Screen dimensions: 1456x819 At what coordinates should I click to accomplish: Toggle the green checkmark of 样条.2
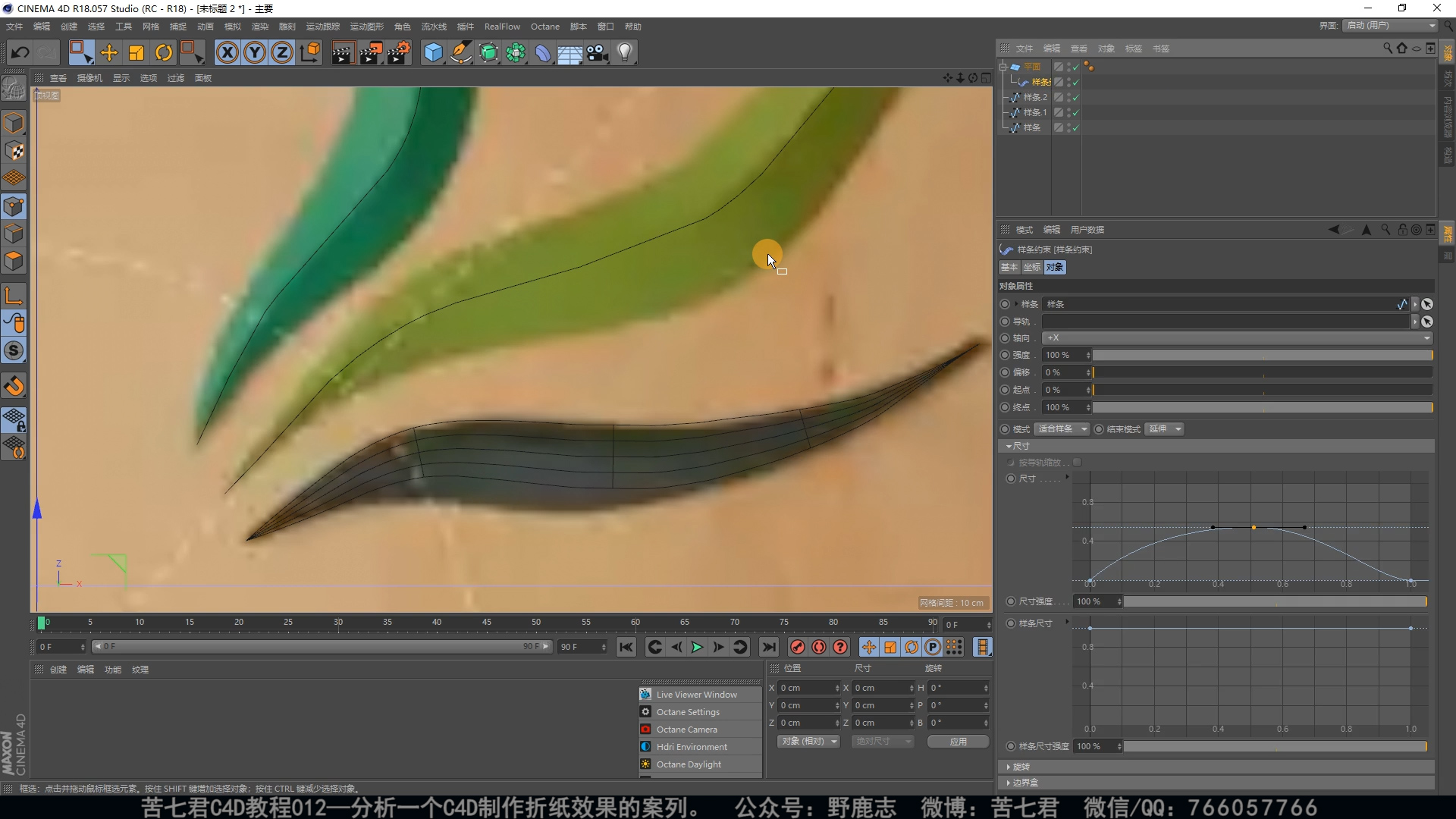click(x=1076, y=97)
